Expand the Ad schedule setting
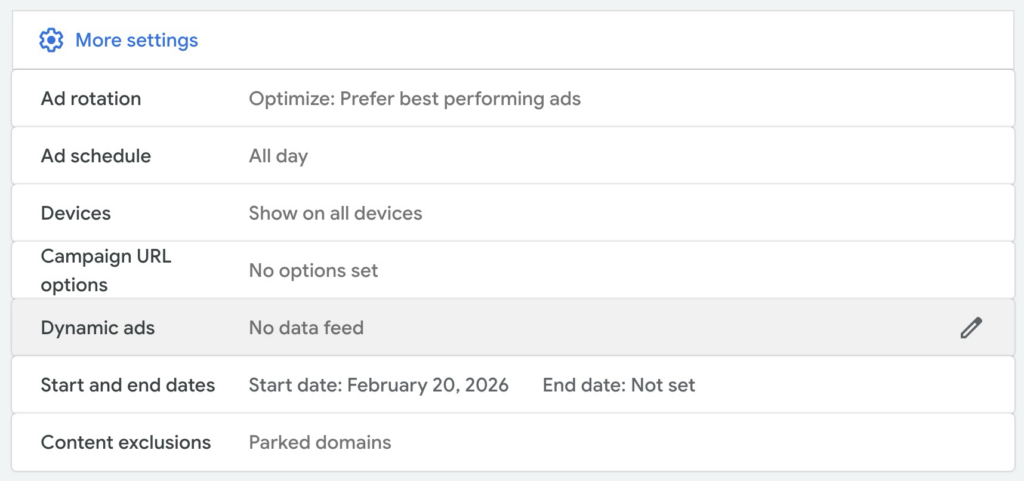Screen dimensions: 1024x481 click(x=96, y=156)
